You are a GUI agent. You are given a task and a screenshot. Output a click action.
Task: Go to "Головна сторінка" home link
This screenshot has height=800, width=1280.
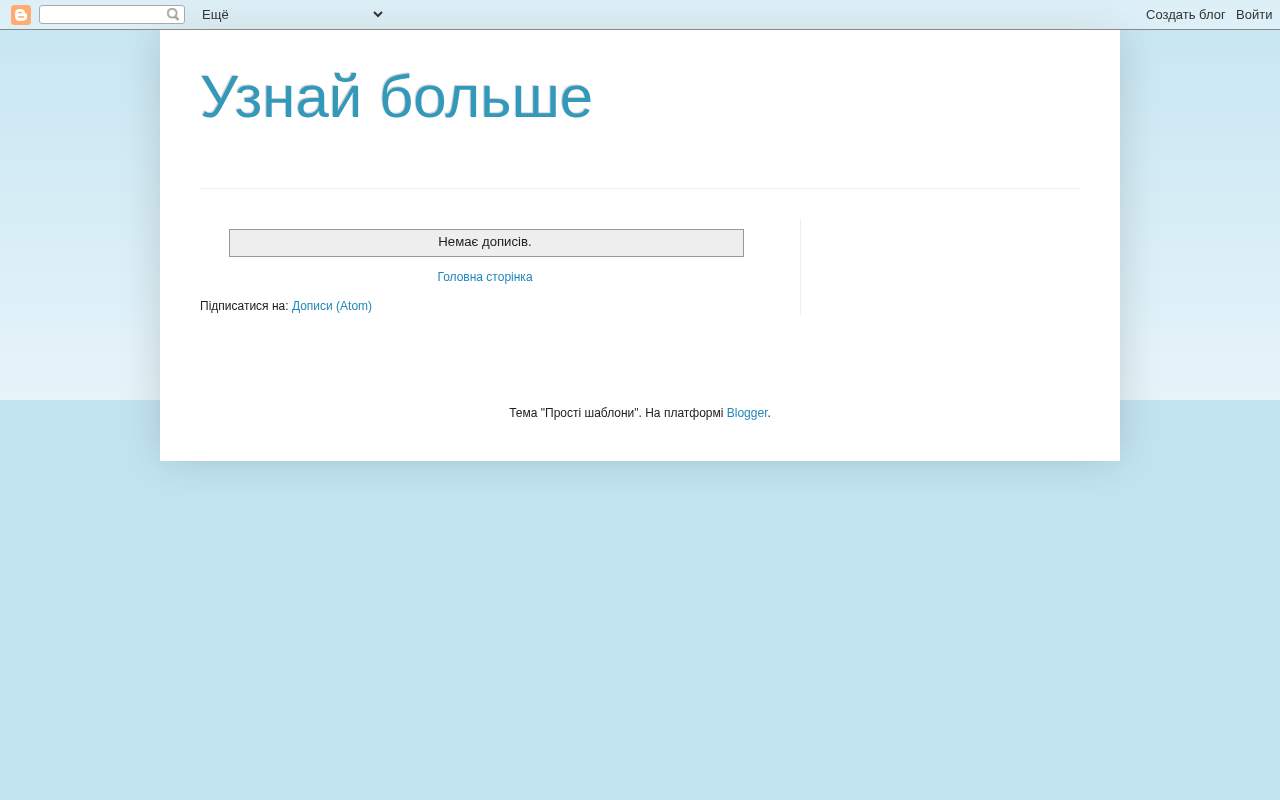tap(485, 277)
